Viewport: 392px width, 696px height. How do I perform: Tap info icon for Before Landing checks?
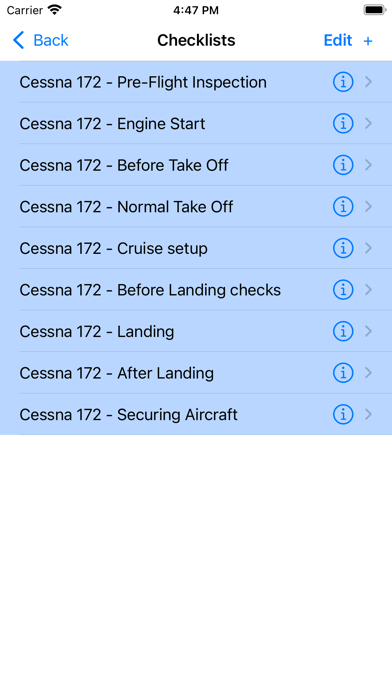point(343,290)
